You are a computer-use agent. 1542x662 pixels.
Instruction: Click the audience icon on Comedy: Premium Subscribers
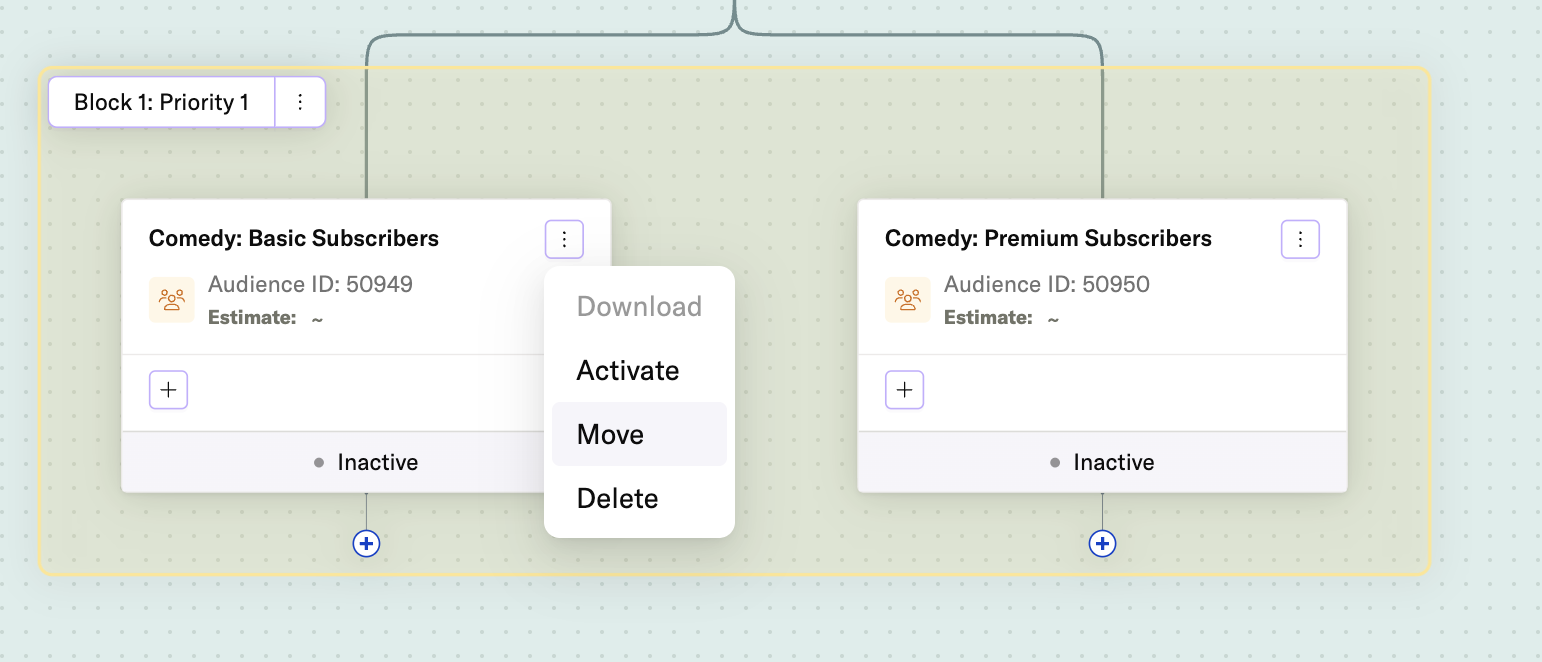[x=907, y=299]
